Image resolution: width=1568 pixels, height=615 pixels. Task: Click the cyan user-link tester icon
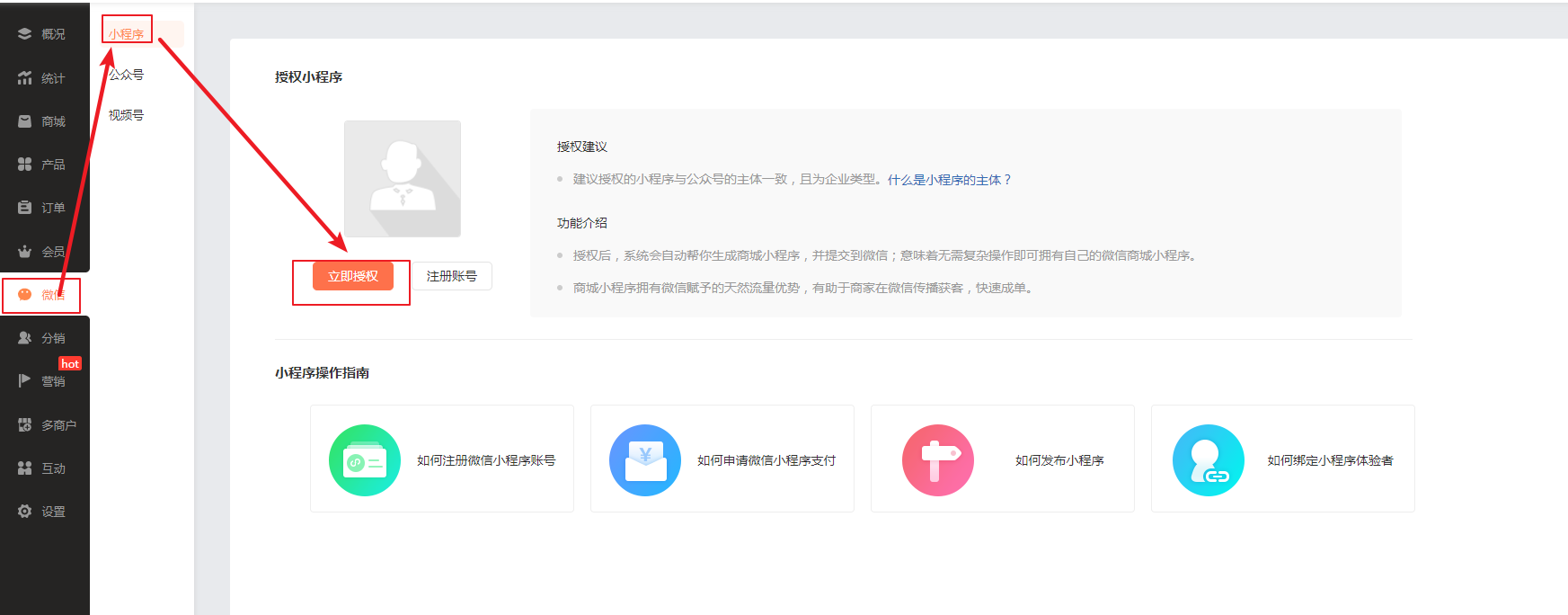(x=1209, y=460)
